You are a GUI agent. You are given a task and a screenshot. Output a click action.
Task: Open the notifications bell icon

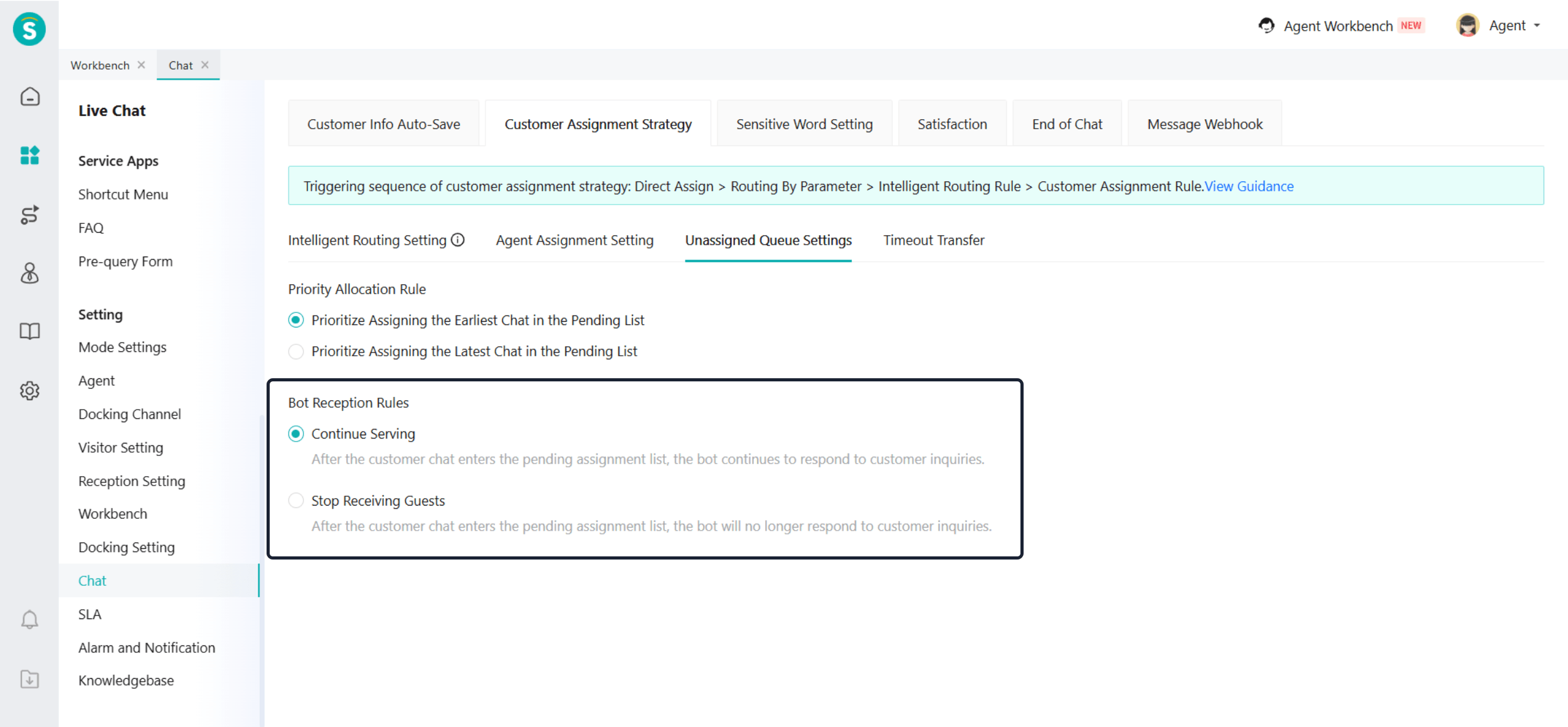[29, 620]
